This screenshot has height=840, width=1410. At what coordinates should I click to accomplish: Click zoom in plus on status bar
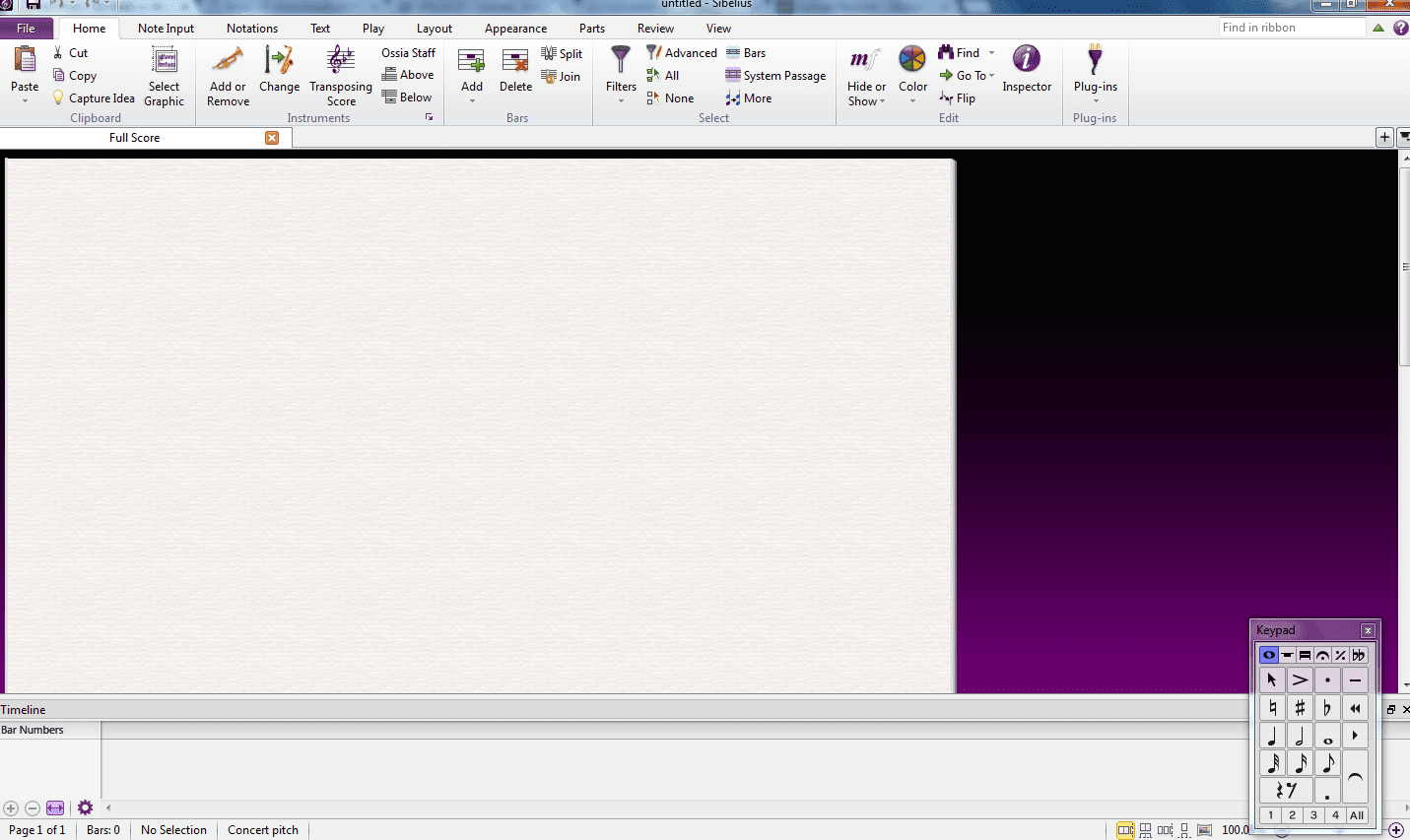[1396, 830]
